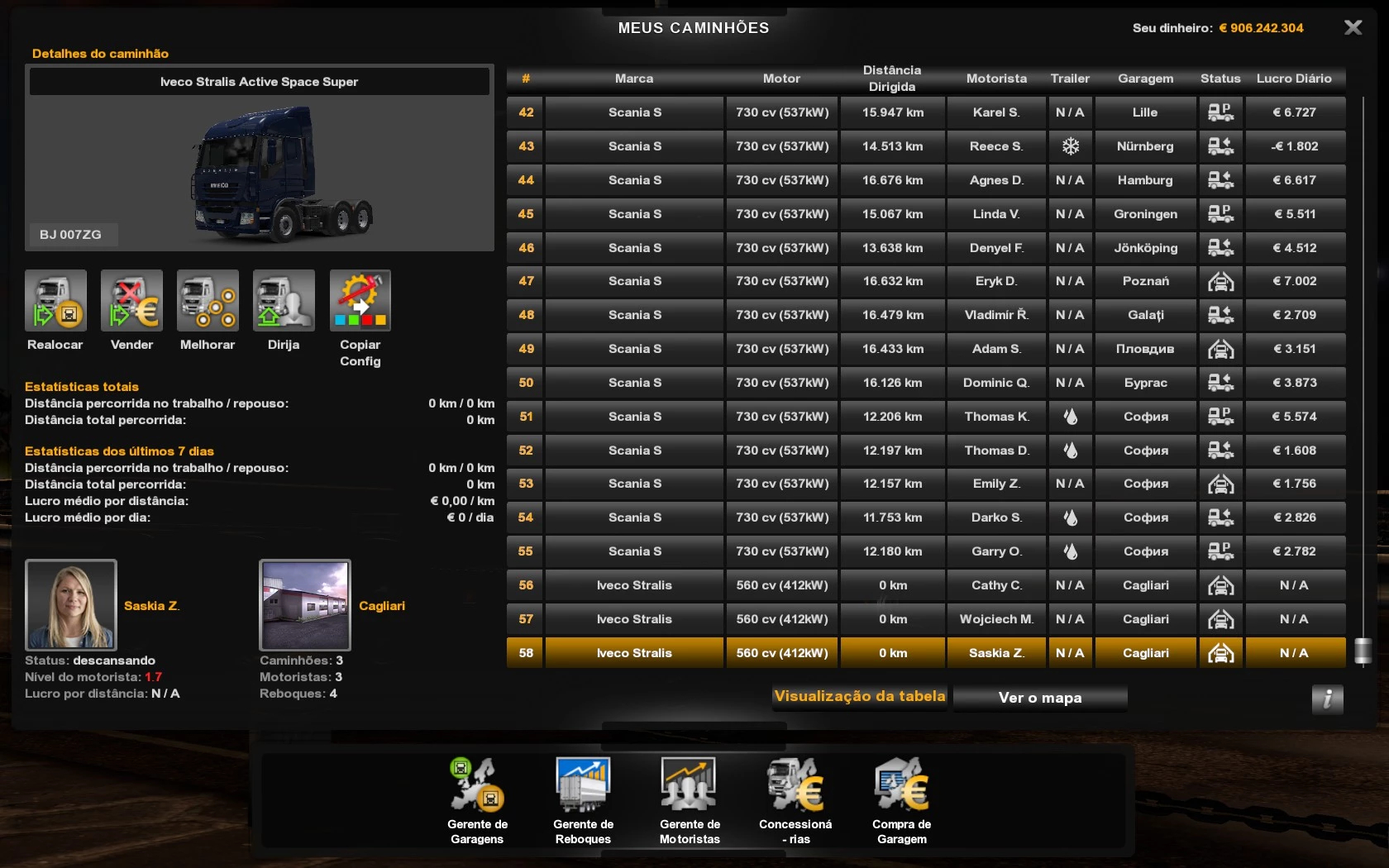Click the Dirija drive icon

(x=284, y=301)
